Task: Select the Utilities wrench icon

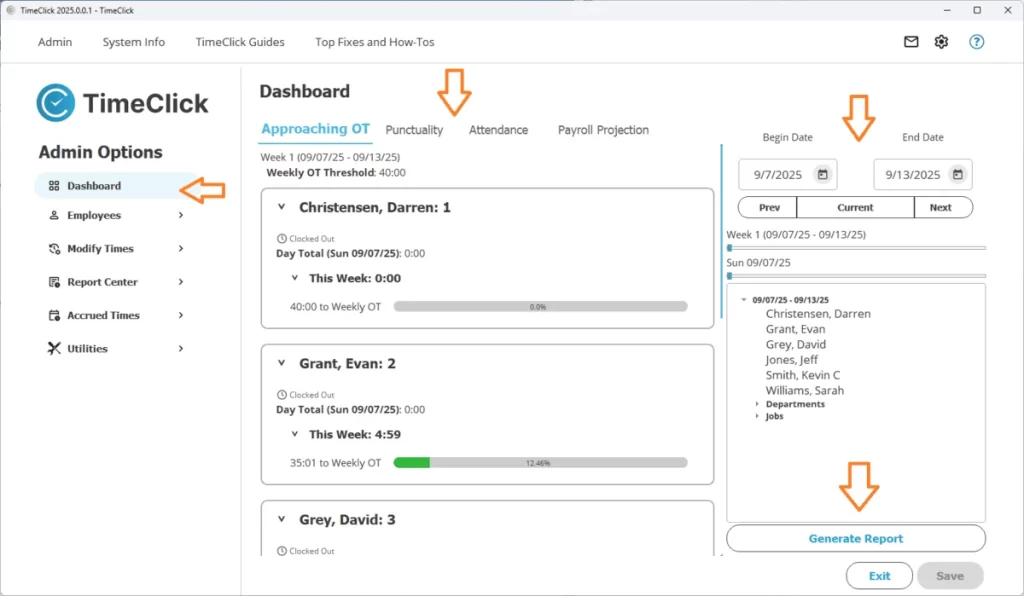Action: tap(55, 348)
